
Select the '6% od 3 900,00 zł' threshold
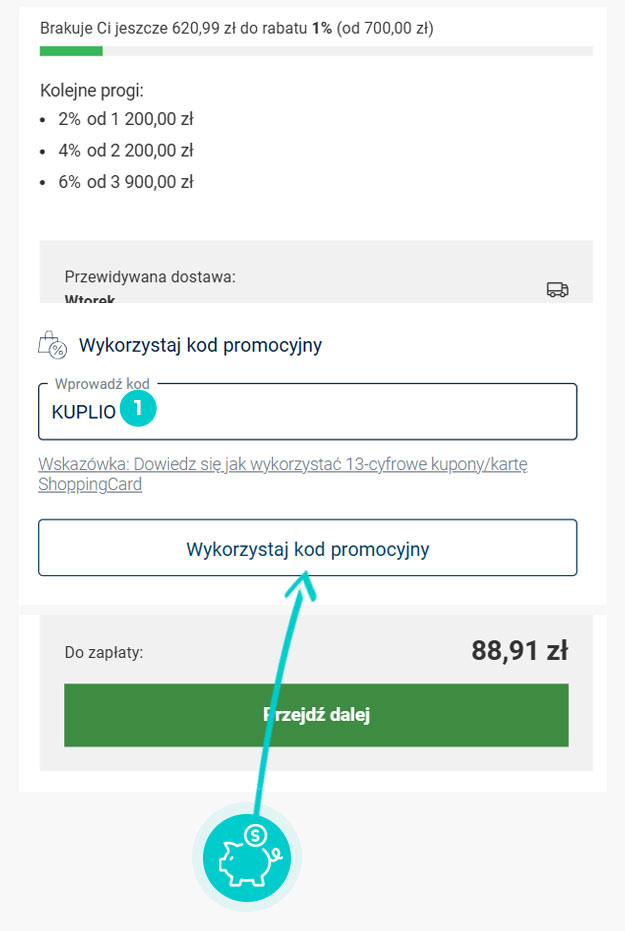pos(125,182)
